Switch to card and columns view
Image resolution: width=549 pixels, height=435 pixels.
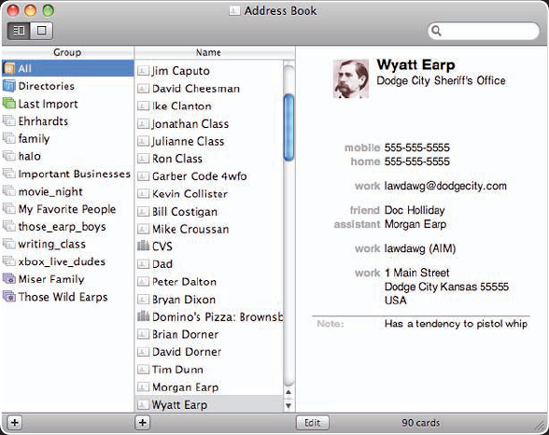click(19, 31)
